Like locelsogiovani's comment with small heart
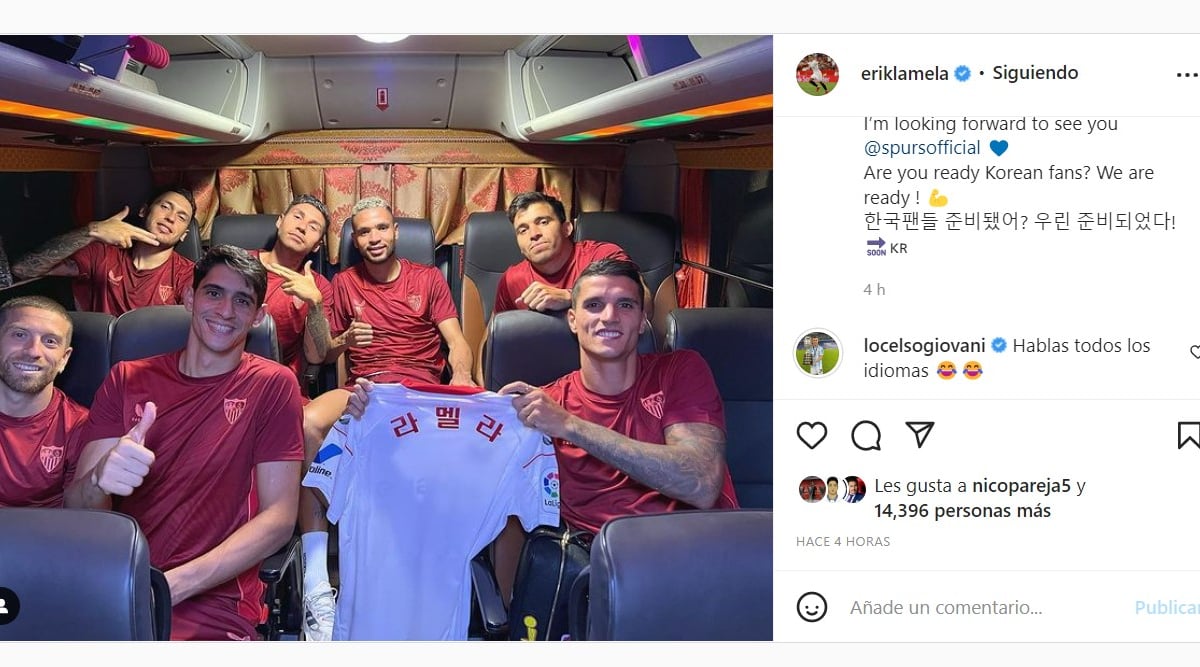 (1195, 352)
